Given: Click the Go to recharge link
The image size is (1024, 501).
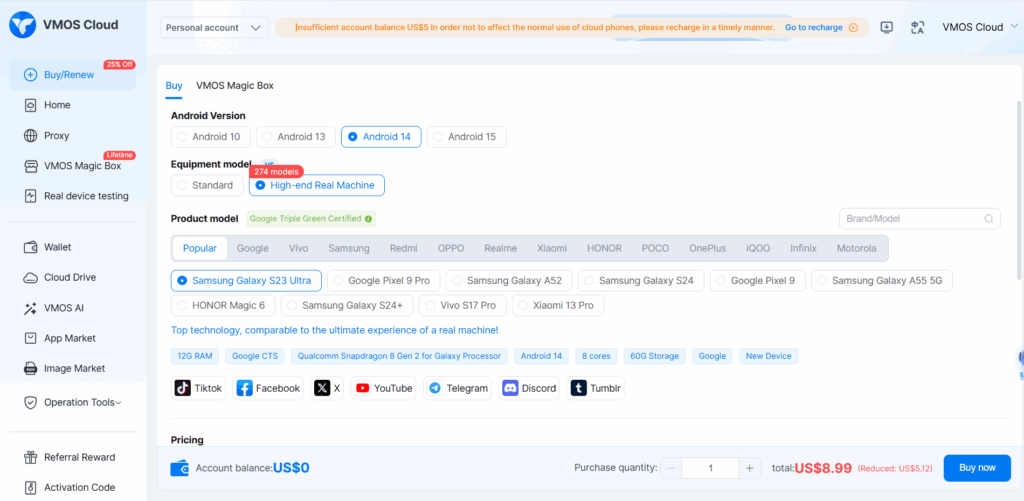Looking at the screenshot, I should pyautogui.click(x=813, y=28).
